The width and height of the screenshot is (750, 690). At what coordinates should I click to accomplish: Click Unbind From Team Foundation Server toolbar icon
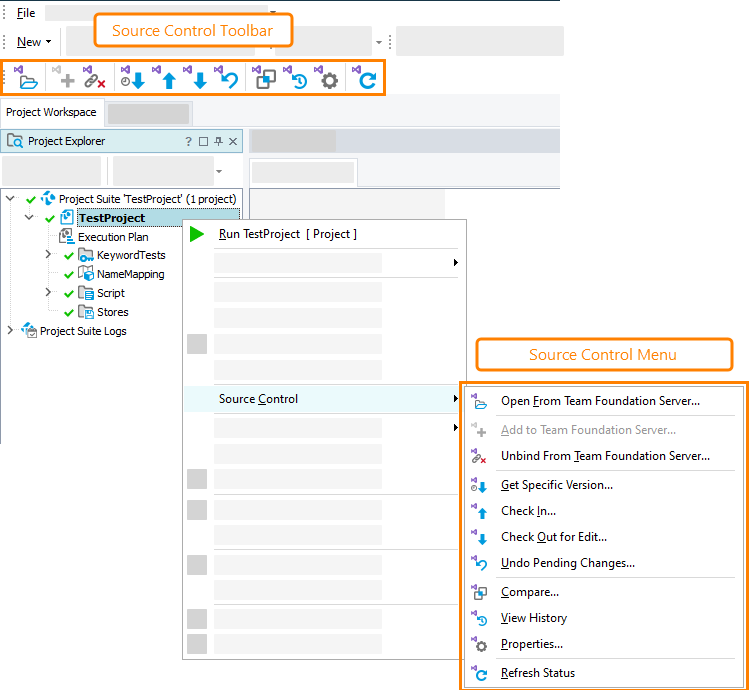(94, 79)
